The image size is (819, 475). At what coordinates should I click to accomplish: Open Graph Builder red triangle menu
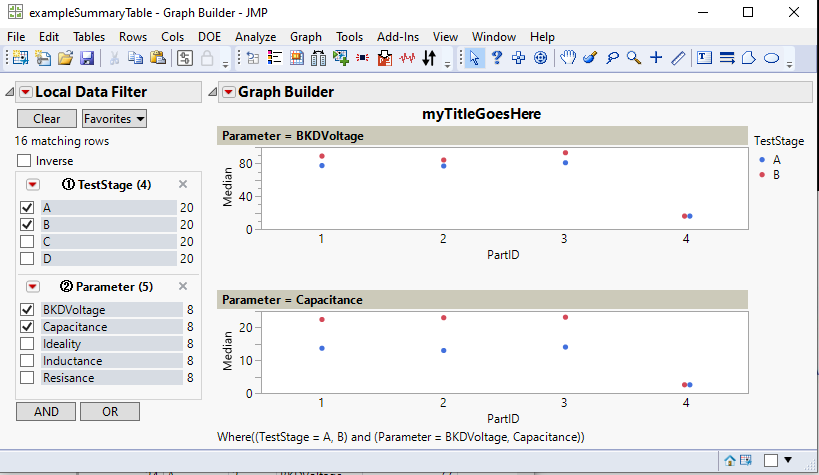(228, 92)
